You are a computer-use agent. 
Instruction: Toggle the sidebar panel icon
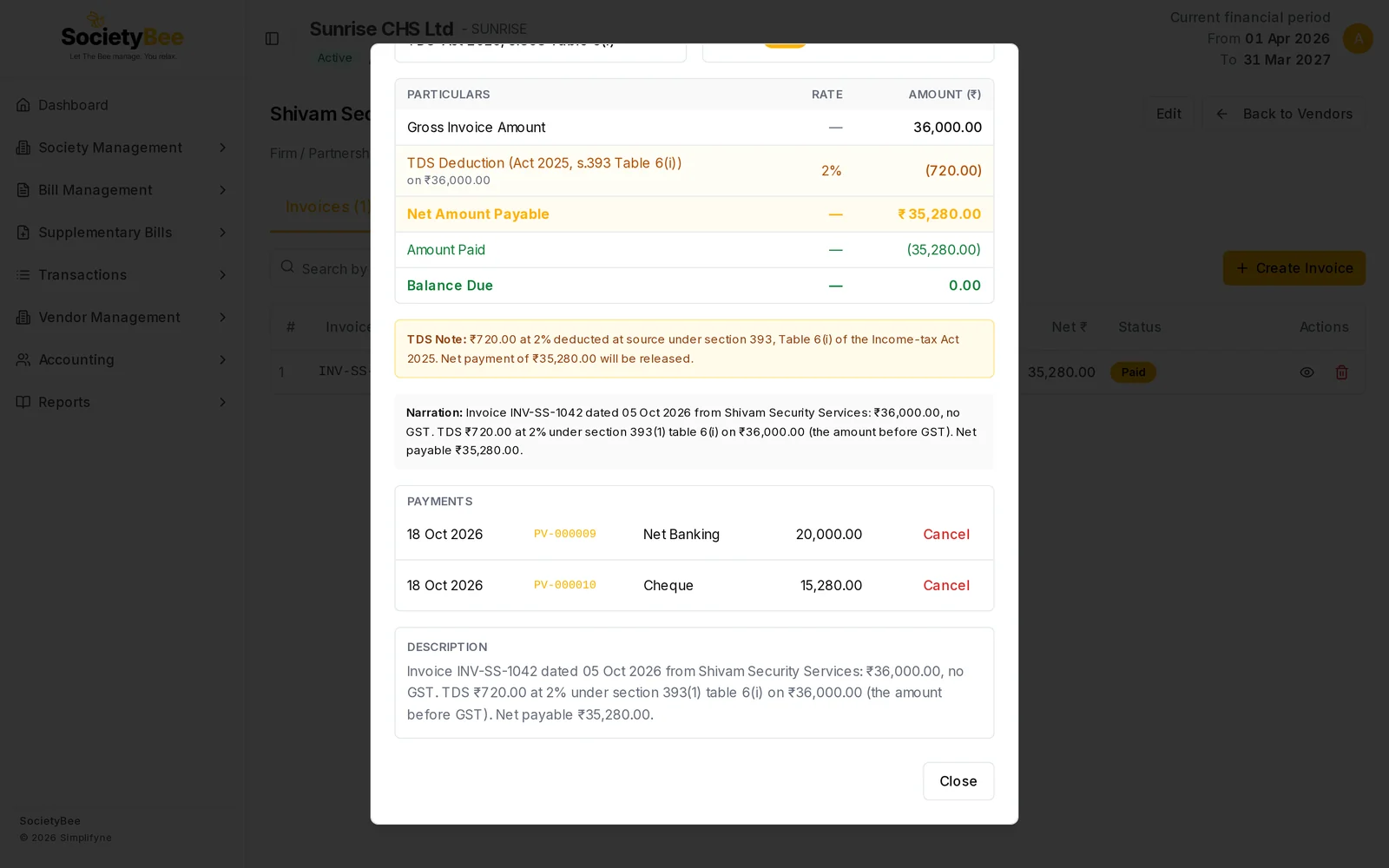click(272, 39)
